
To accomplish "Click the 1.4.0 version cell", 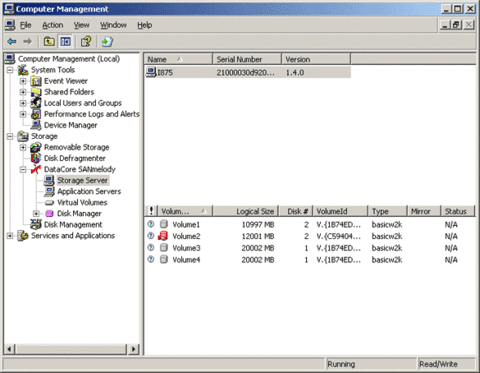I will (x=295, y=72).
